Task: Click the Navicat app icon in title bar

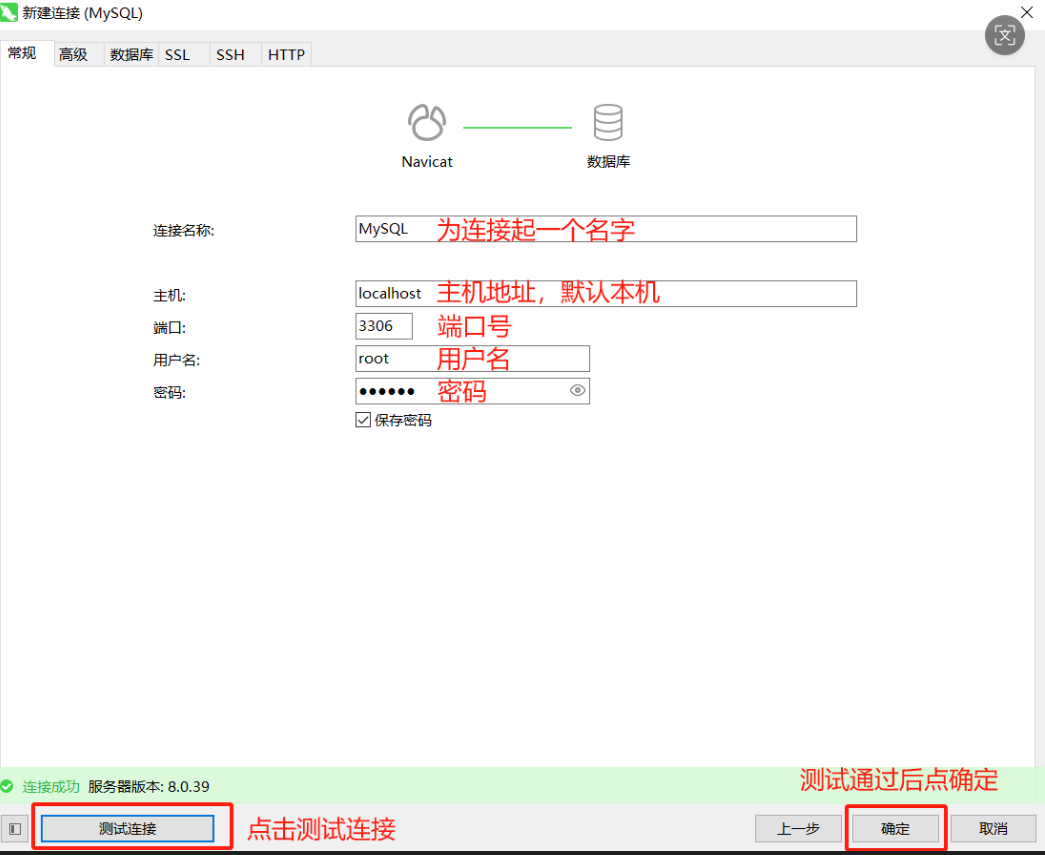Action: (9, 13)
